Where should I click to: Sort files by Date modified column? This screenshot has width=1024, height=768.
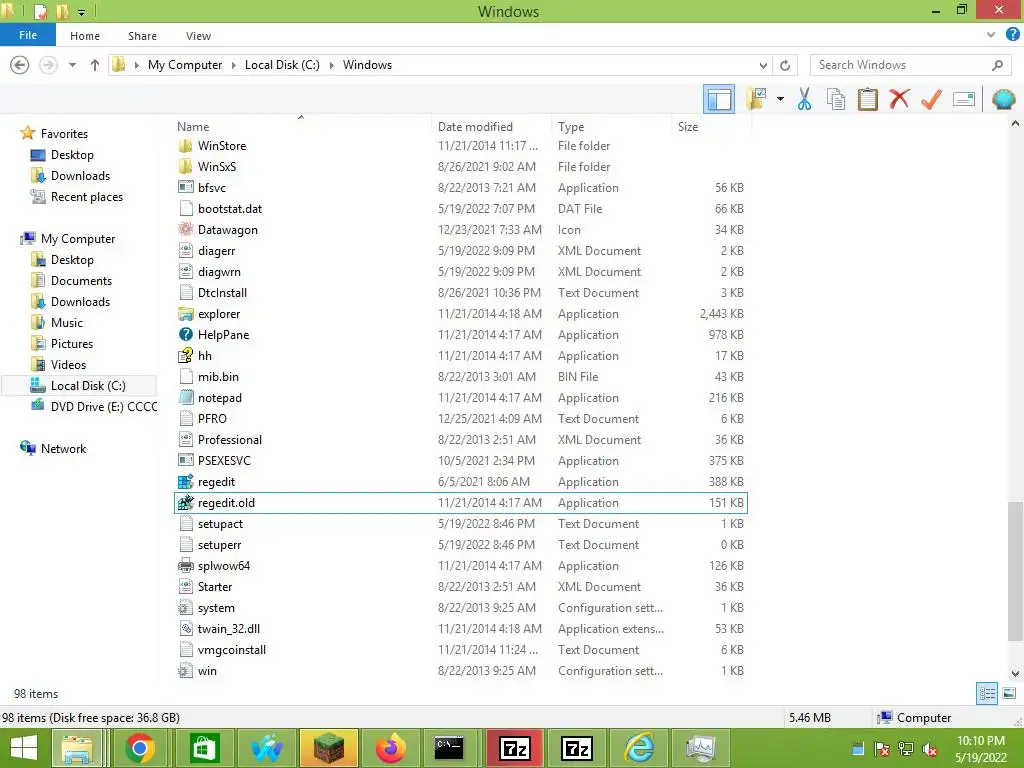475,127
